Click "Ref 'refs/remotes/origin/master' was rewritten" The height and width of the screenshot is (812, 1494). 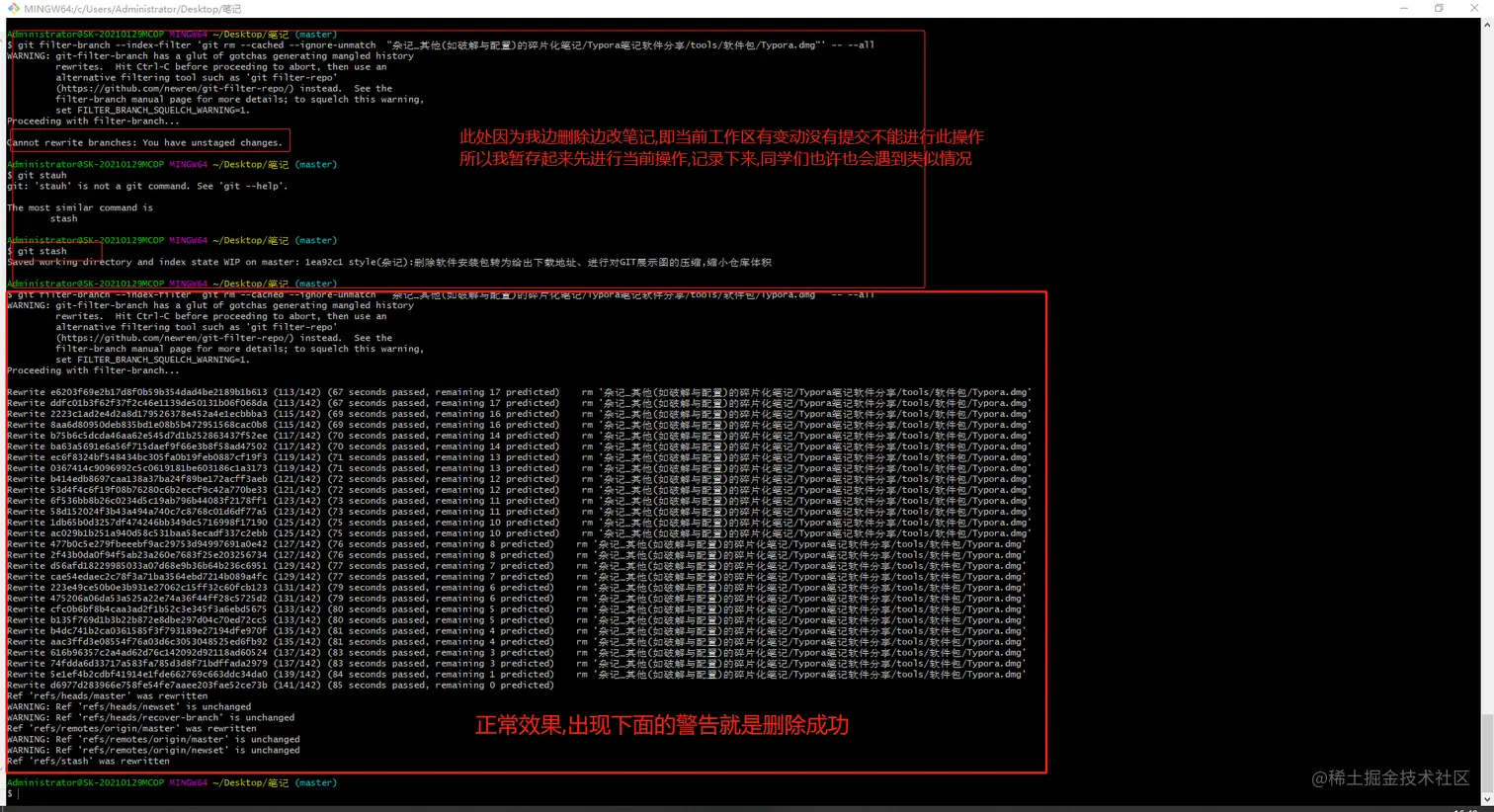tap(132, 729)
